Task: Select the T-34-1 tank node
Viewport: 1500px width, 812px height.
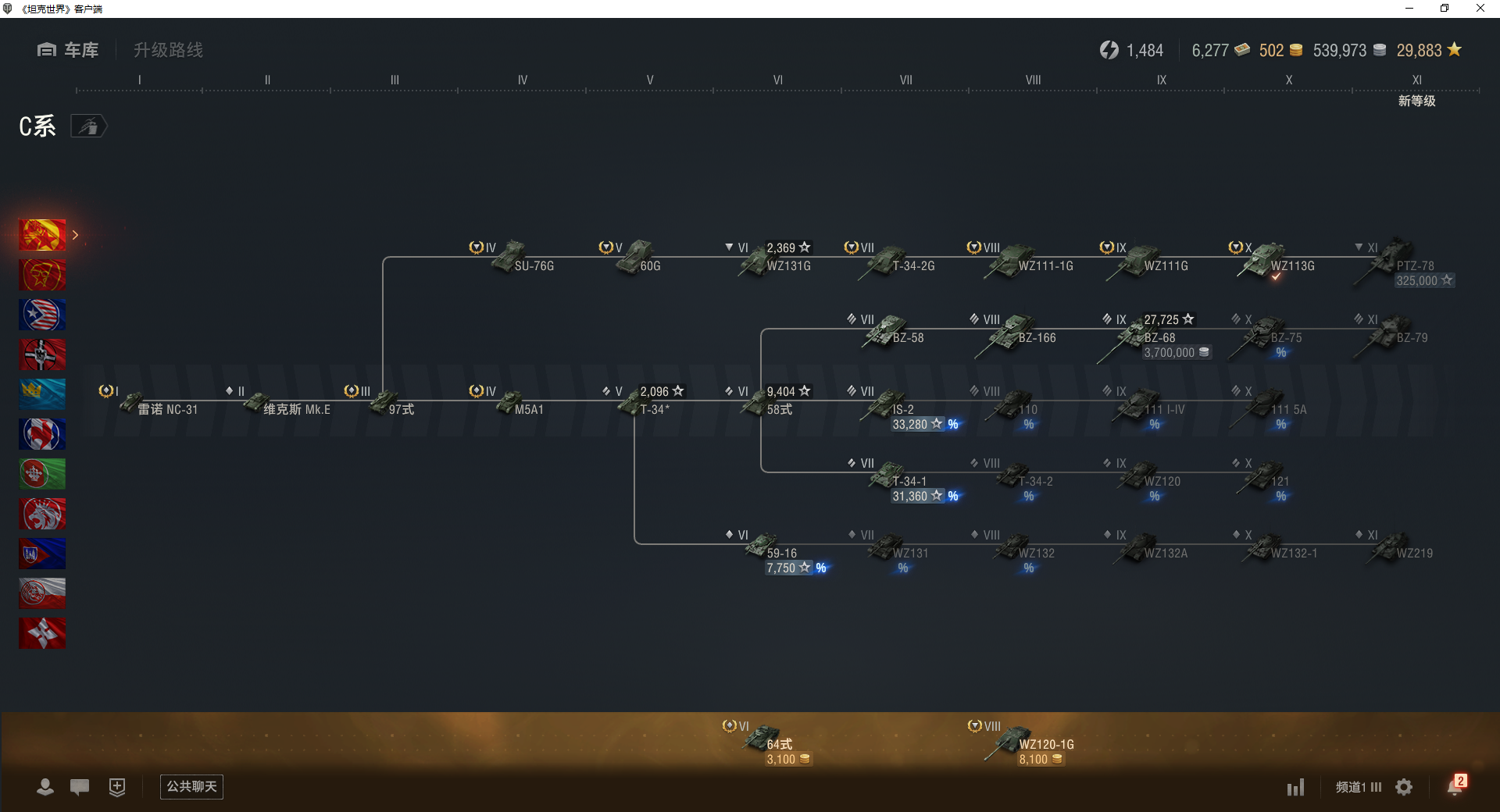Action: click(905, 481)
